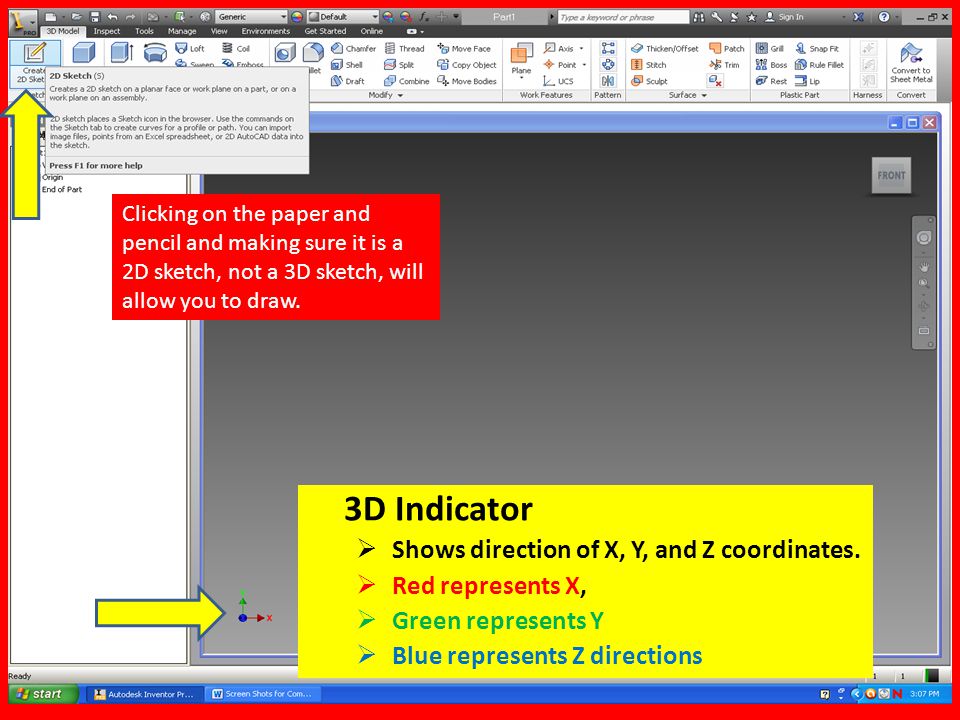Image resolution: width=960 pixels, height=720 pixels.
Task: Select Pan hand in navigation bar
Action: point(923,266)
